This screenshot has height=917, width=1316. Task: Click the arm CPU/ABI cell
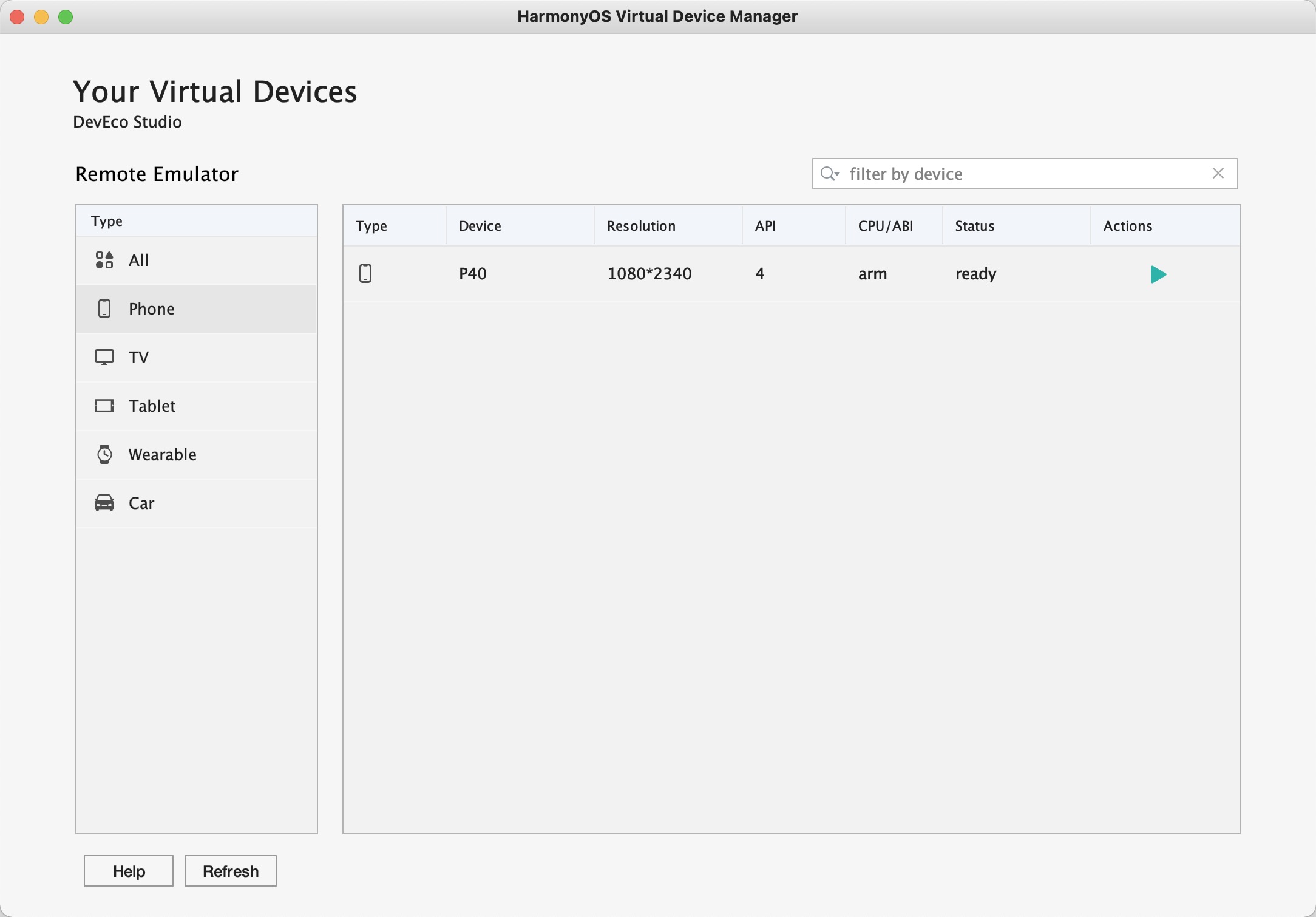[872, 274]
